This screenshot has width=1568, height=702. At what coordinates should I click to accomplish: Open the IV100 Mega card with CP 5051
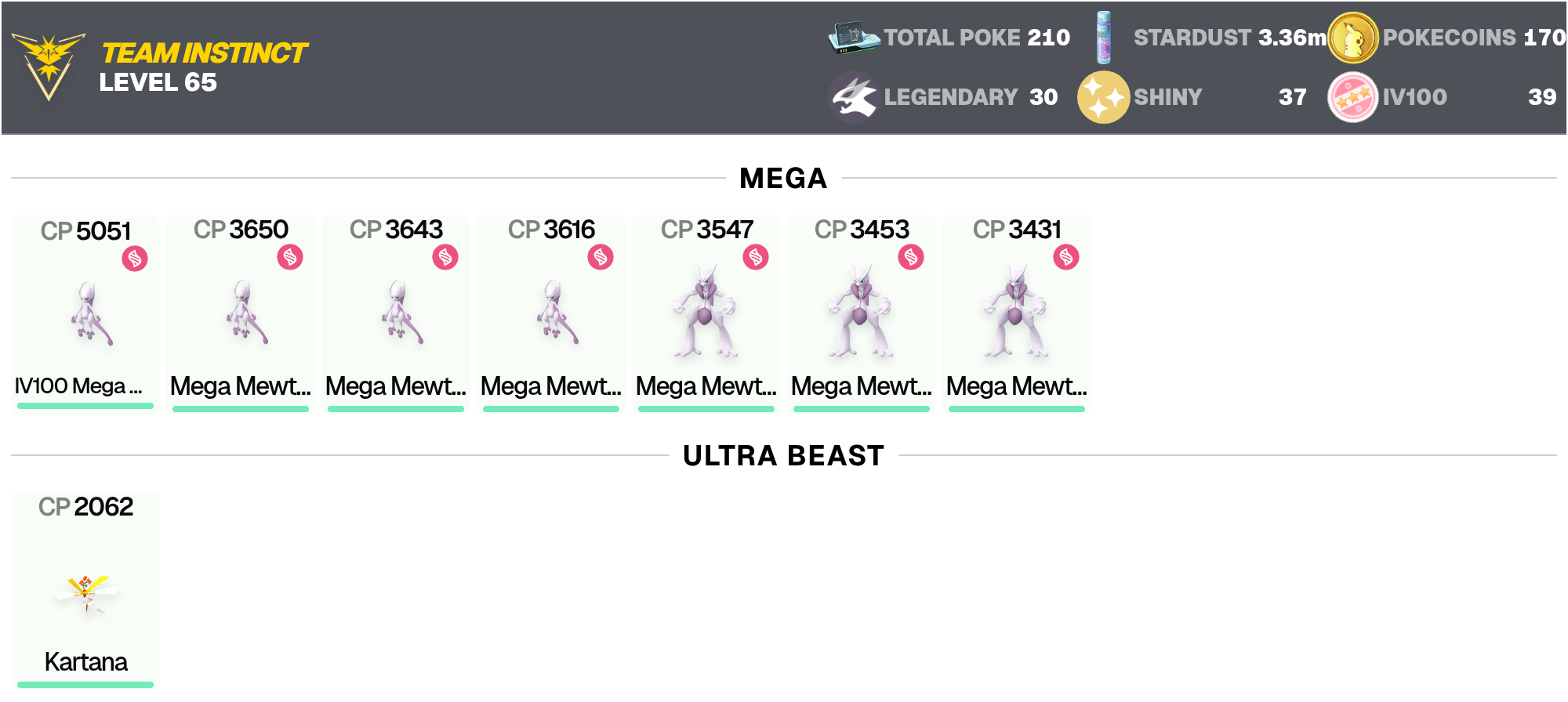tap(85, 313)
